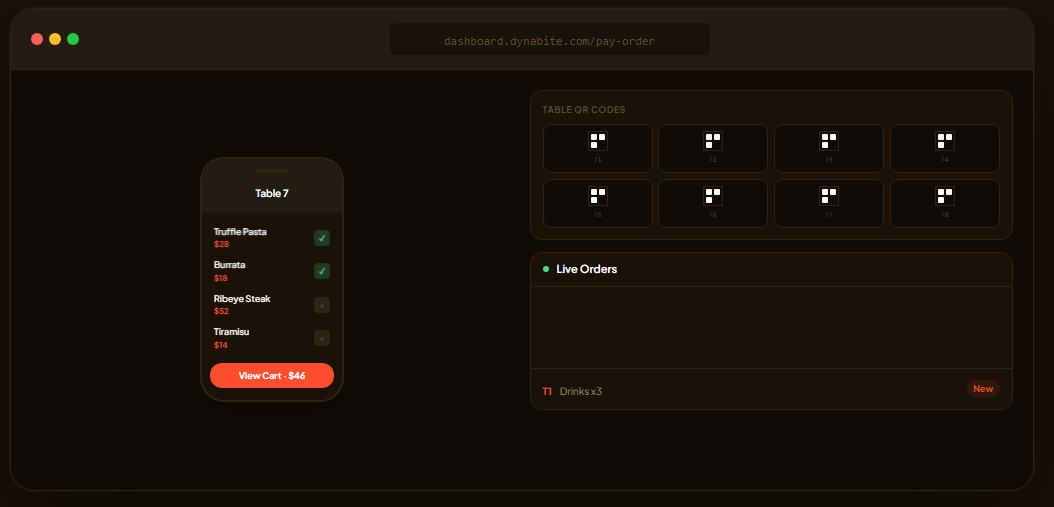
Task: Uncheck the Burrata item checkbox
Action: [x=322, y=271]
